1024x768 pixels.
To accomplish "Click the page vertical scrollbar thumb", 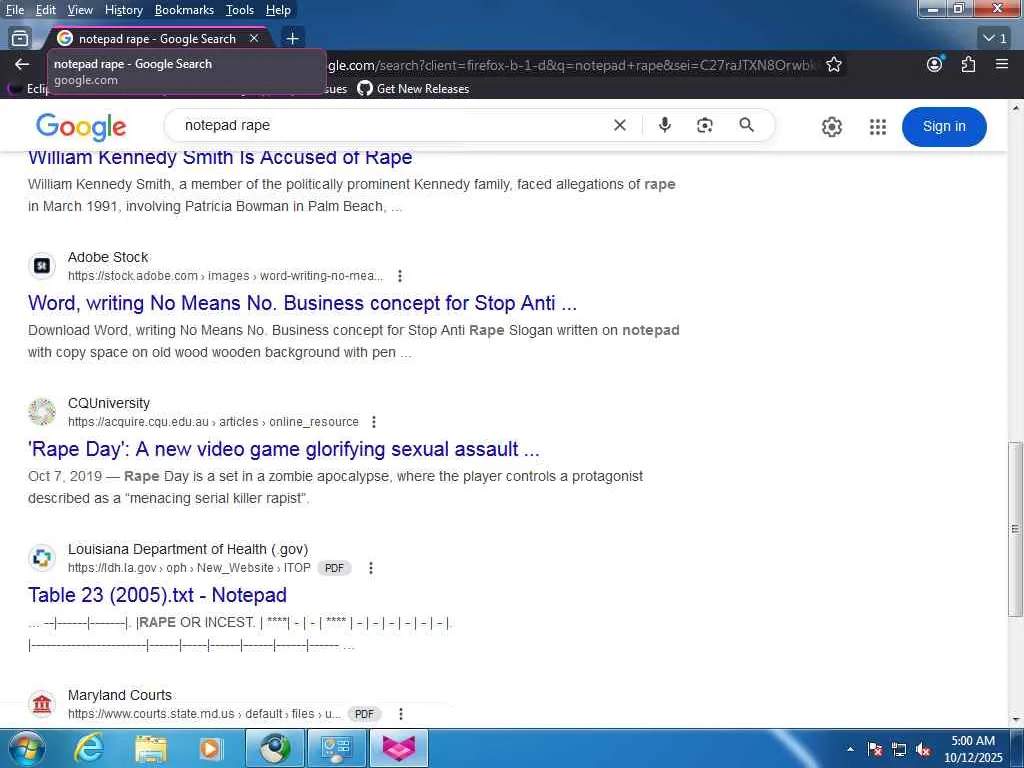I will click(x=1015, y=529).
